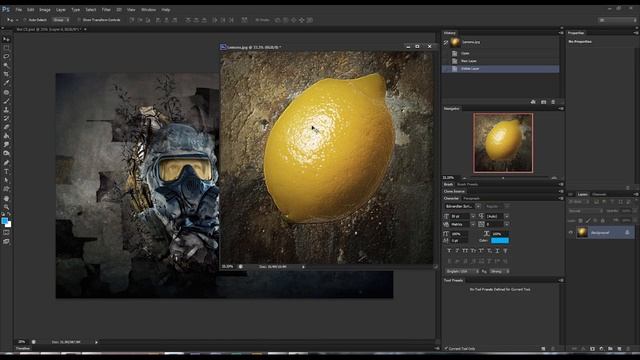Screen dimensions: 640x360
Task: Hide the Background layer eye icon
Action: (x=571, y=233)
